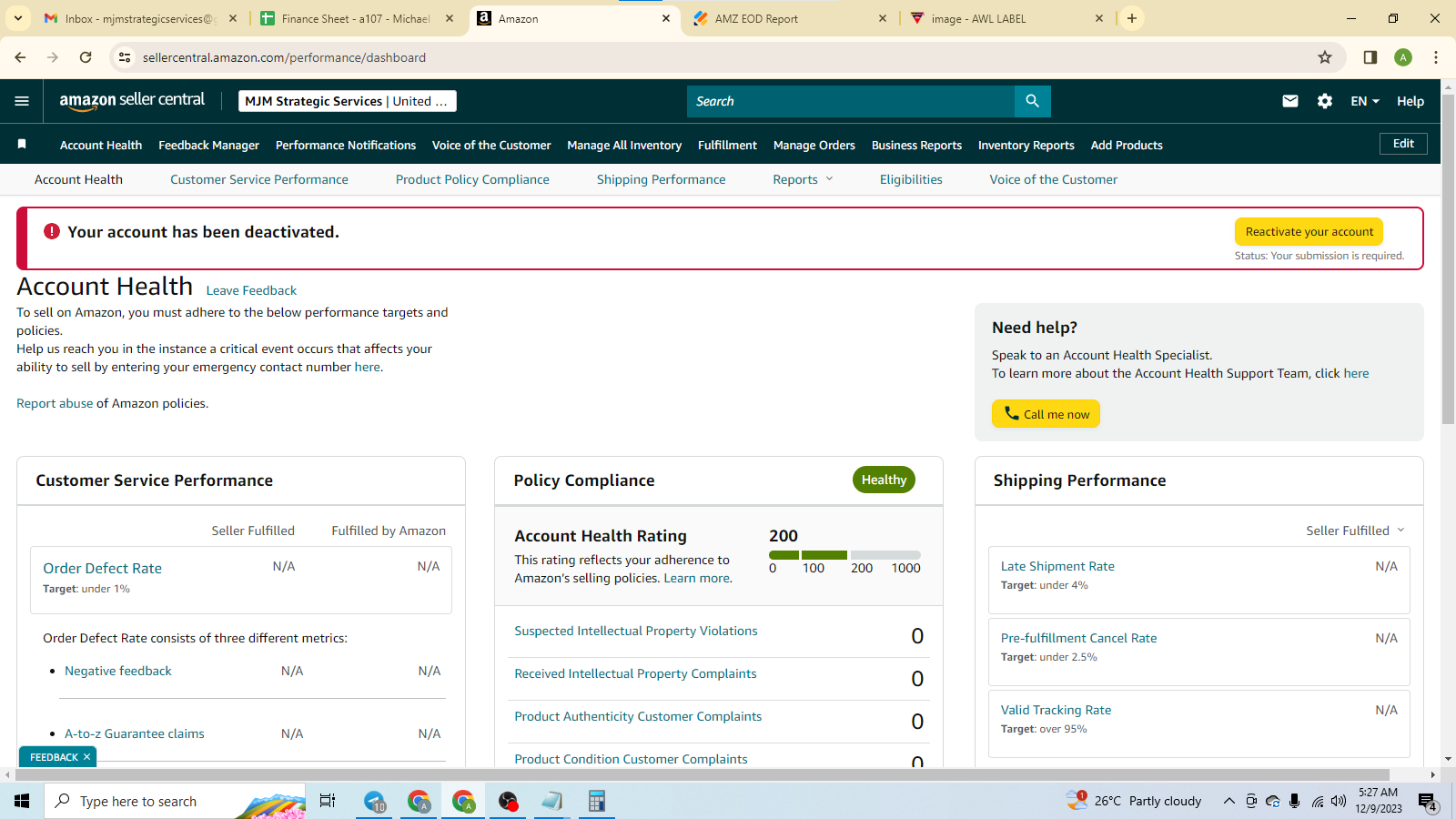Close the FEEDBACK tag with X
Screen dimensions: 1456x819
[87, 757]
